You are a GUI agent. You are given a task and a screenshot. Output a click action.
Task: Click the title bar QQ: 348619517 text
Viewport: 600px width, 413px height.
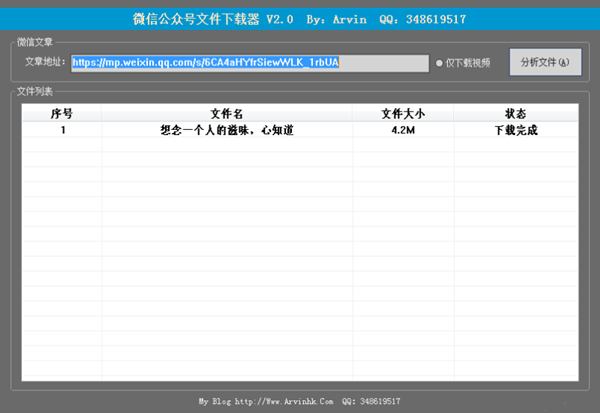422,19
